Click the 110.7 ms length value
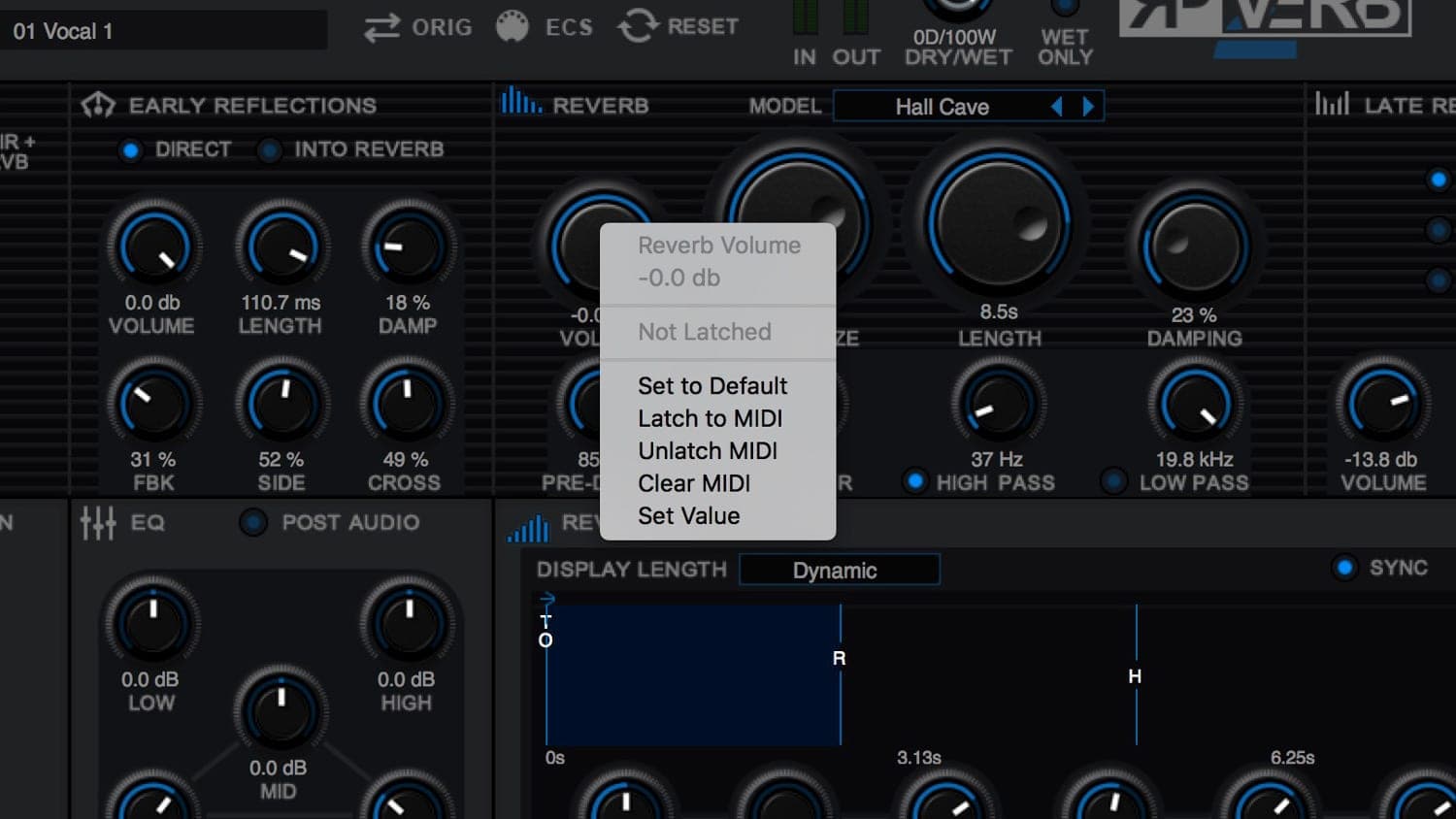1456x819 pixels. [x=281, y=303]
